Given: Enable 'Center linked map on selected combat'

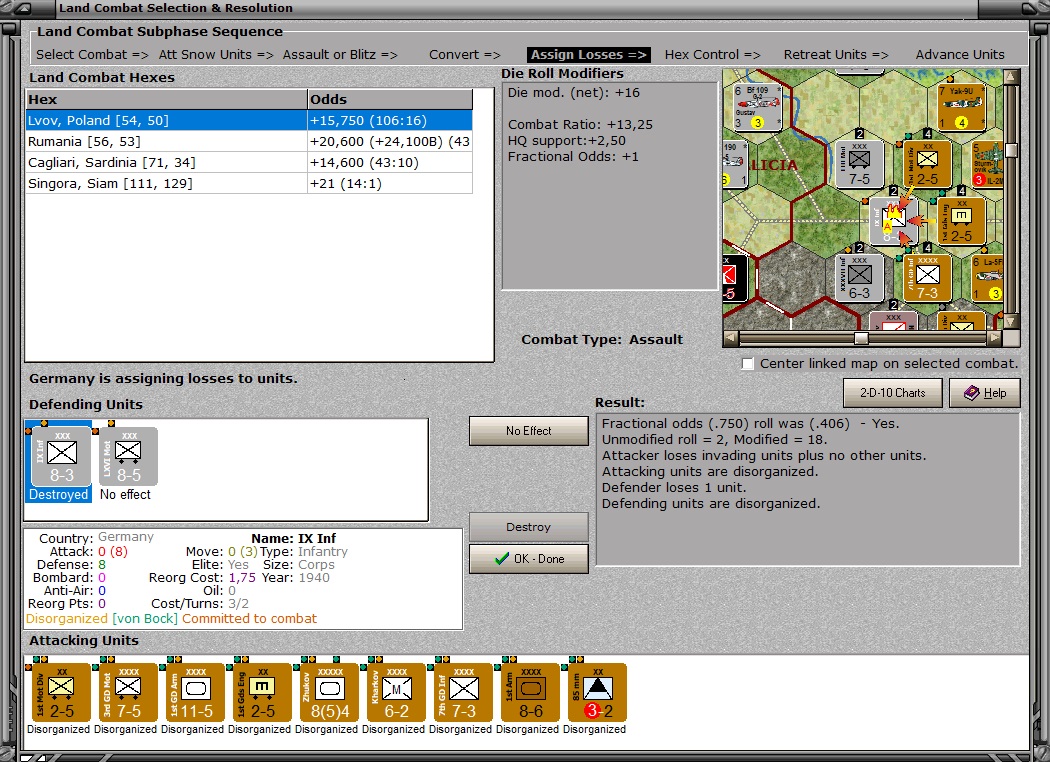Looking at the screenshot, I should pyautogui.click(x=747, y=364).
